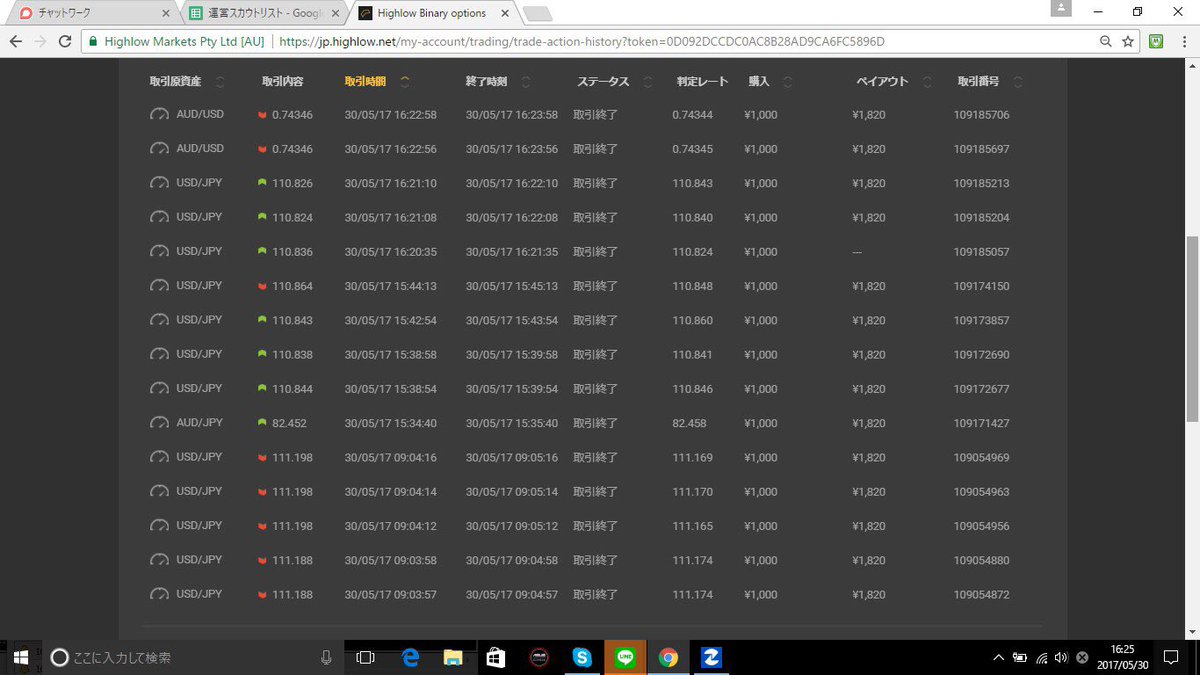Click start time 30/05/17 15:34:40
This screenshot has width=1200, height=675.
click(x=390, y=423)
